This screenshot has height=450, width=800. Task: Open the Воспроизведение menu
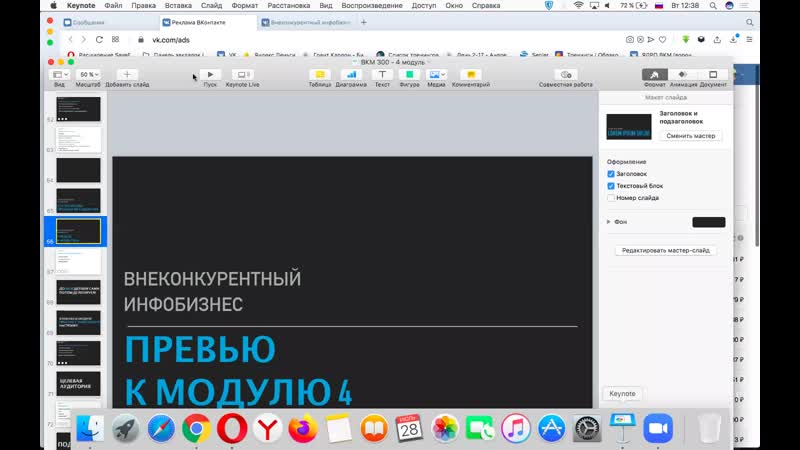(x=372, y=6)
